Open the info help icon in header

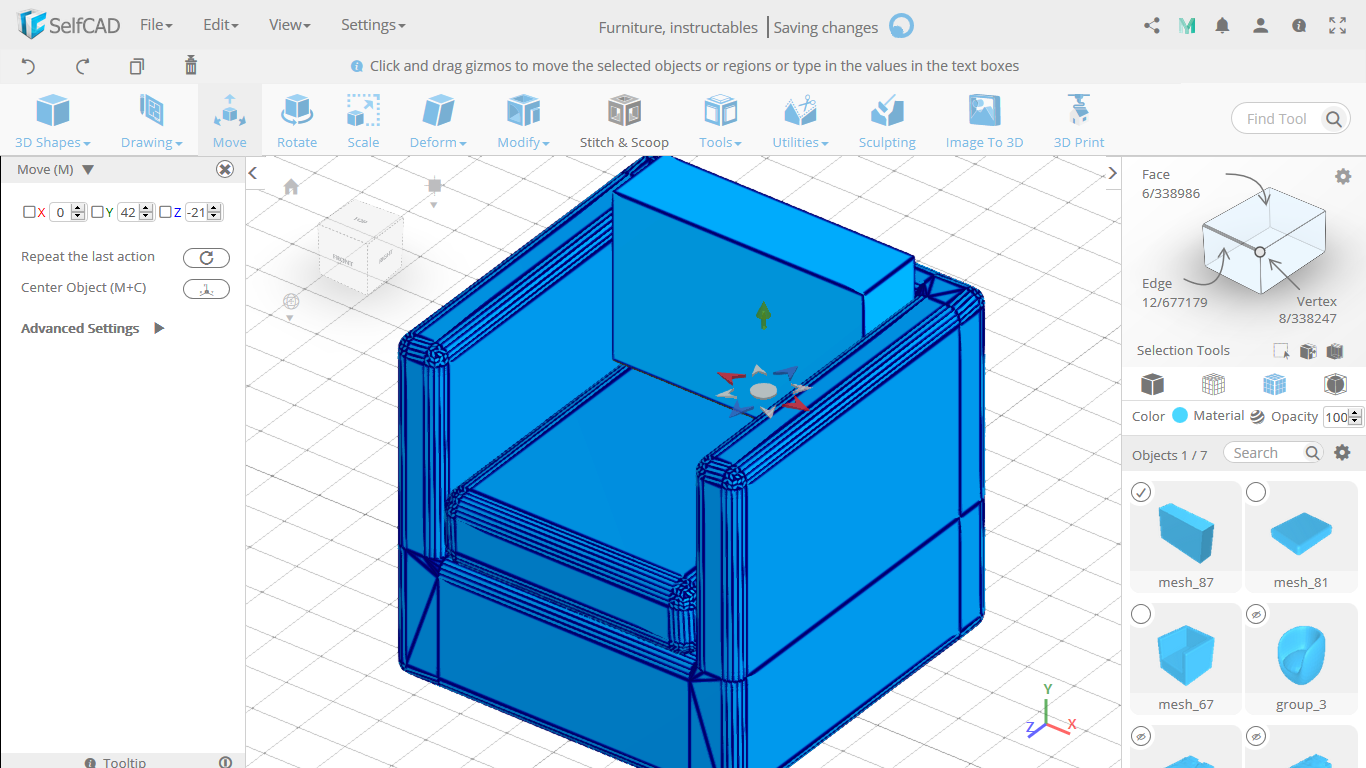click(1299, 26)
